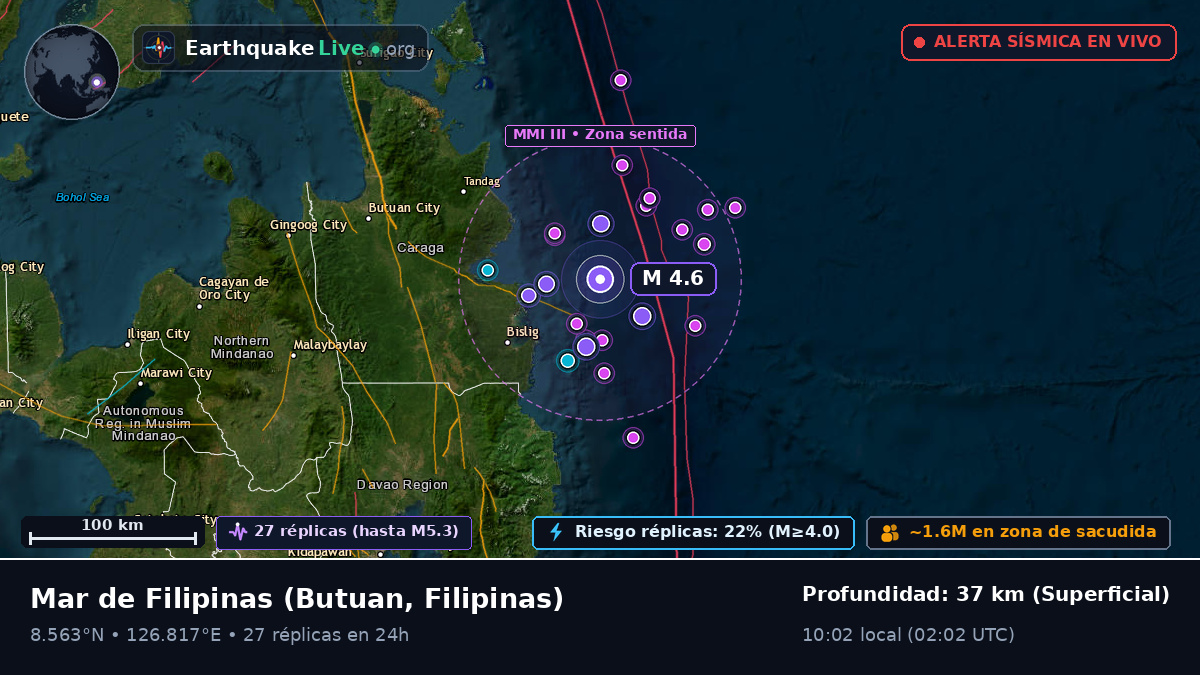Viewport: 1200px width, 675px height.
Task: Click the cyan aftershock marker south of Bislig
Action: (x=568, y=361)
